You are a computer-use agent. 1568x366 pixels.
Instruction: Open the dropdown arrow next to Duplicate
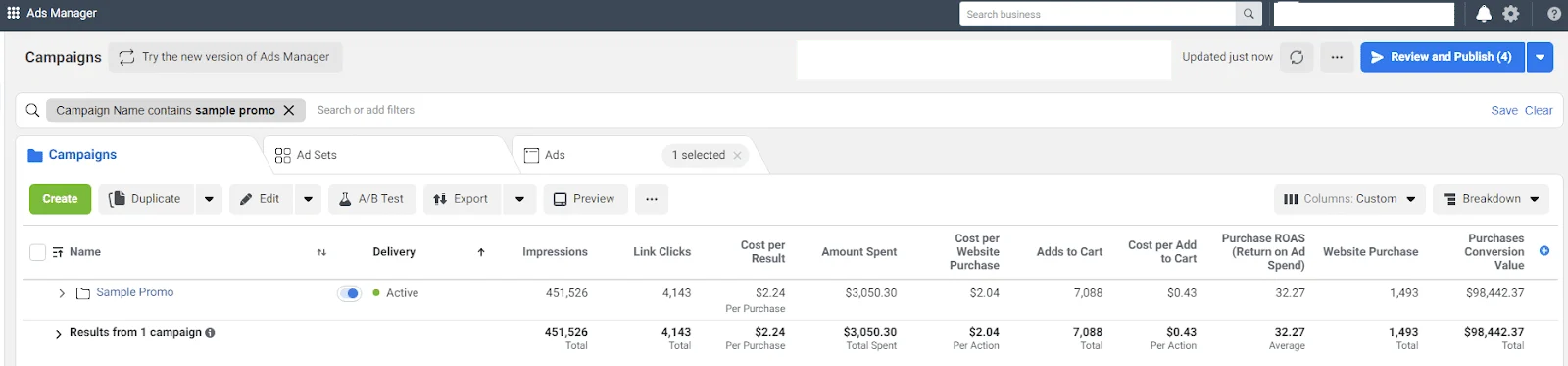[x=209, y=199]
